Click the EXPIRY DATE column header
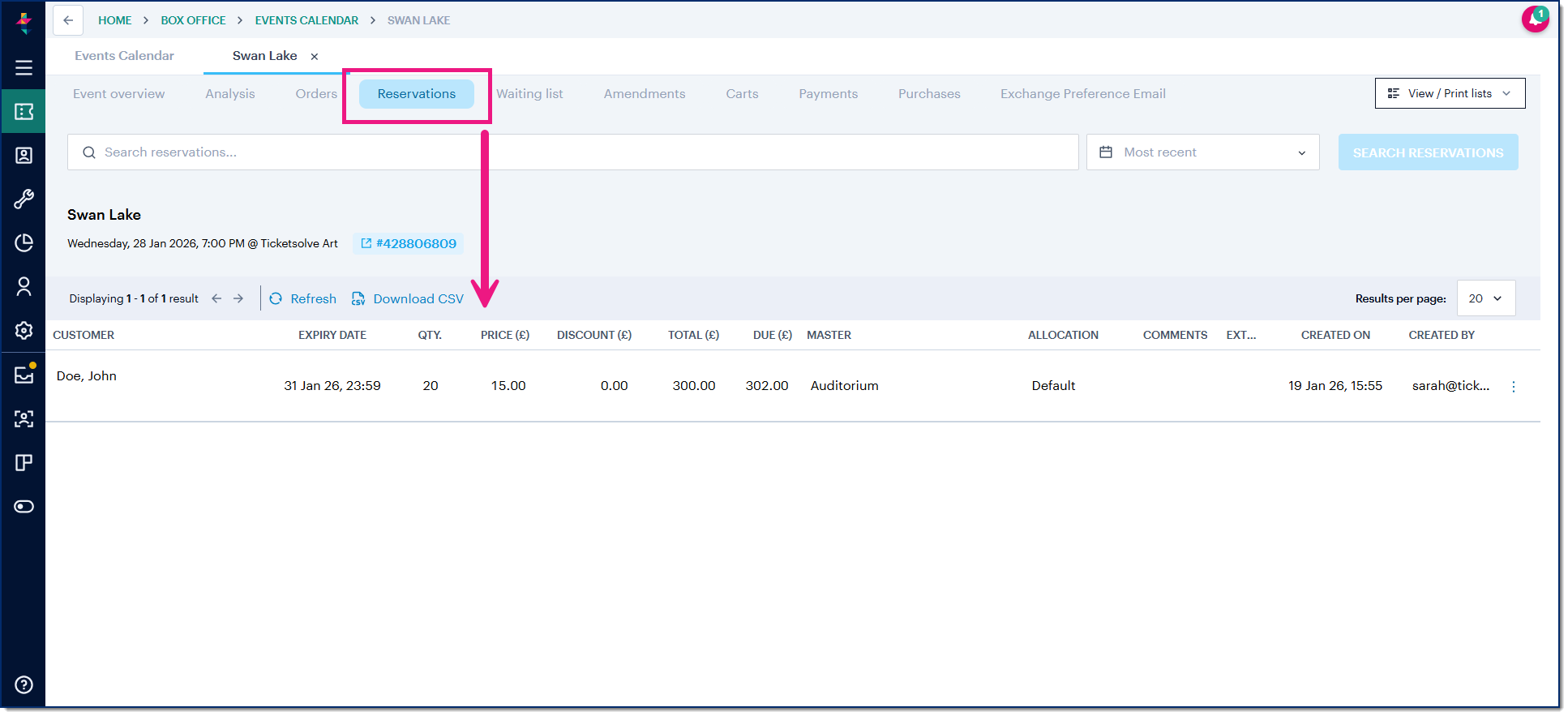 pos(332,335)
